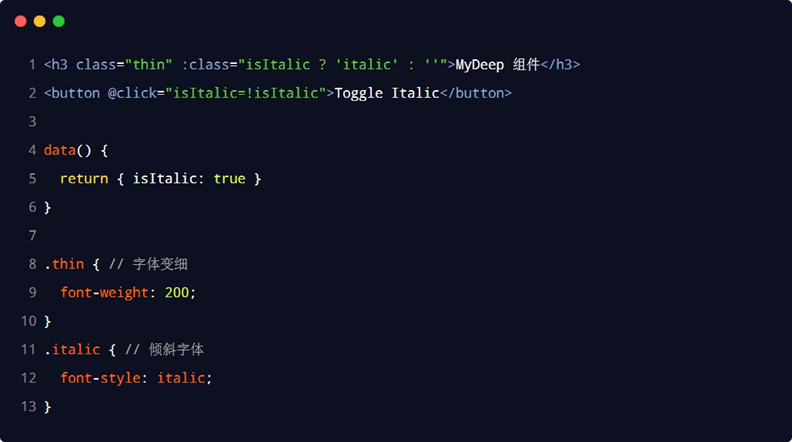Click the value 200 on line 9
792x442 pixels.
pyautogui.click(x=177, y=293)
